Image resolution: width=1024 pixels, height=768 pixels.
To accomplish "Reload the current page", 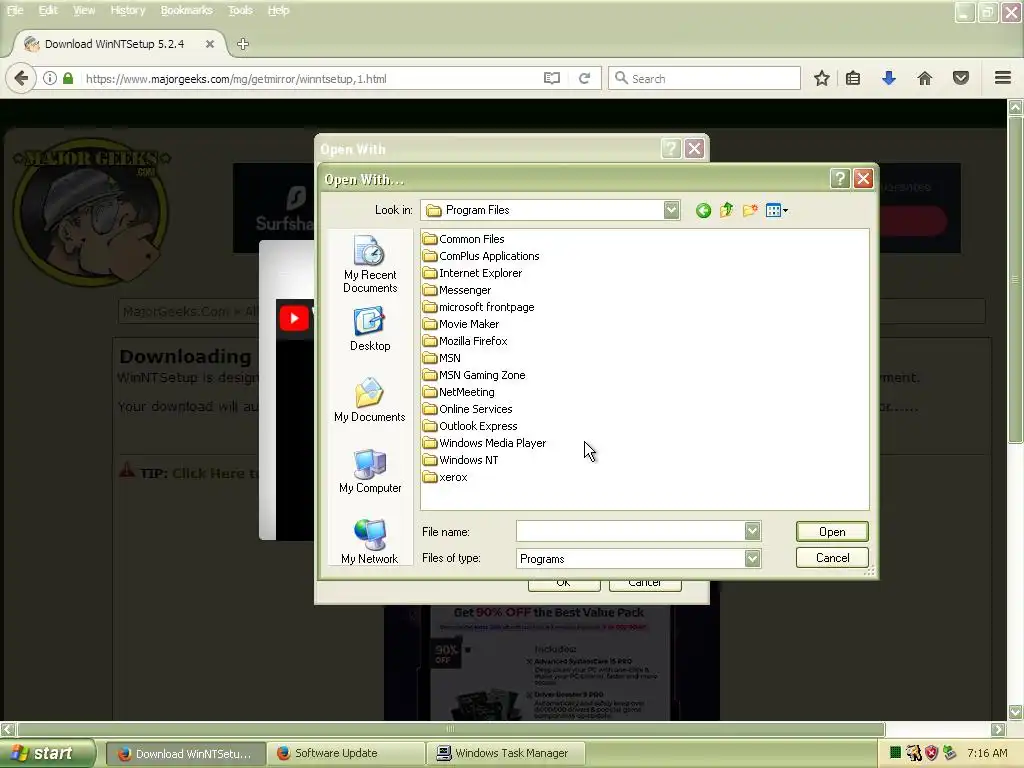I will (x=584, y=78).
